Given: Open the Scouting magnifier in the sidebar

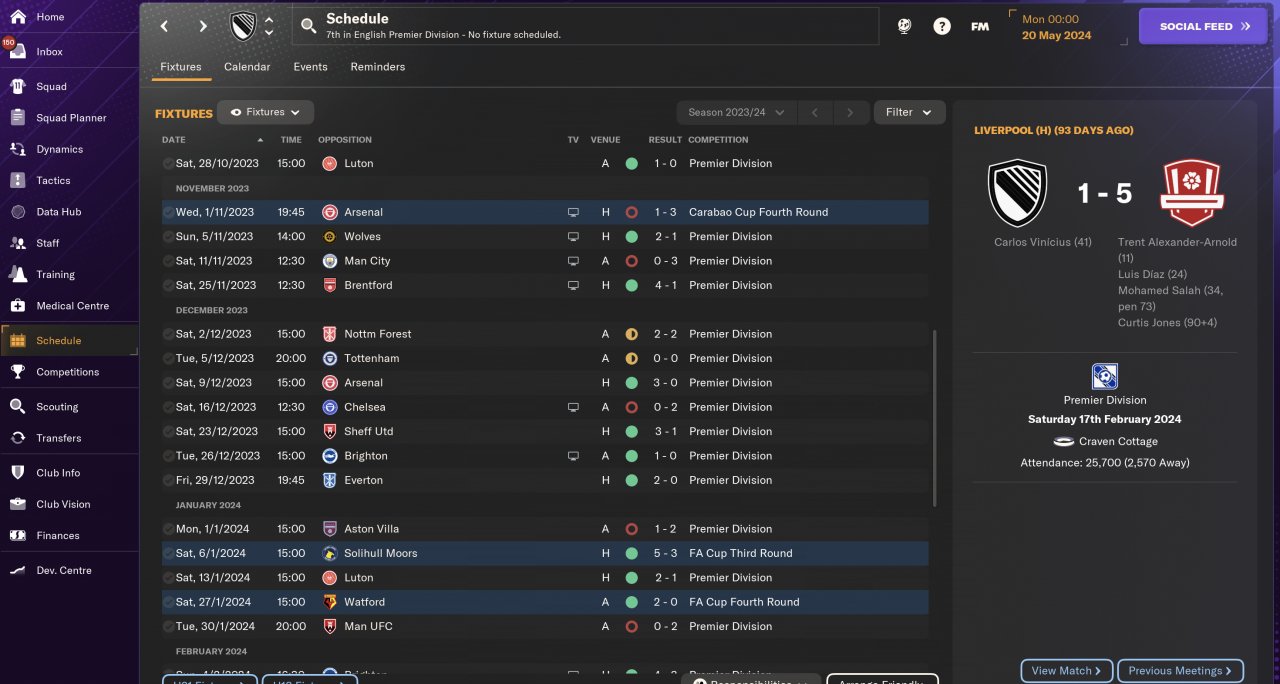Looking at the screenshot, I should 18,407.
